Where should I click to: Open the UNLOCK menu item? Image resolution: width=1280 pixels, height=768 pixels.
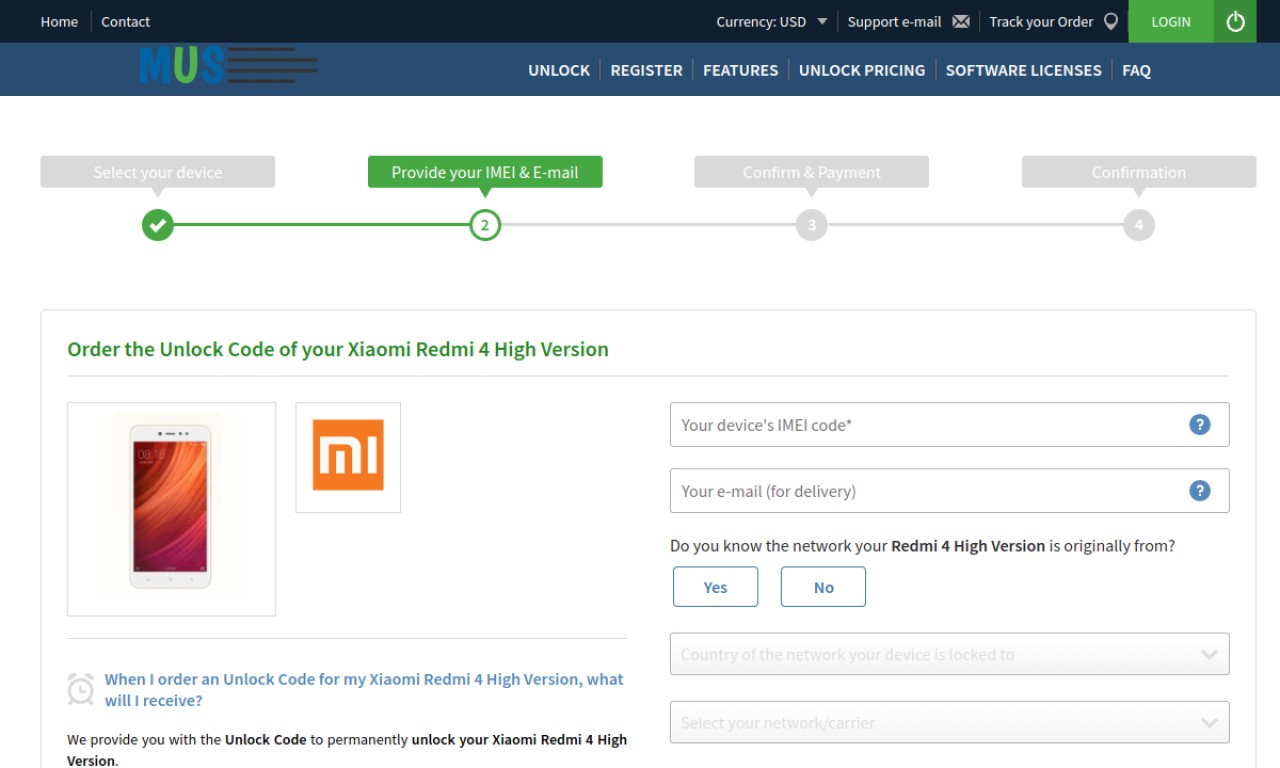click(559, 70)
